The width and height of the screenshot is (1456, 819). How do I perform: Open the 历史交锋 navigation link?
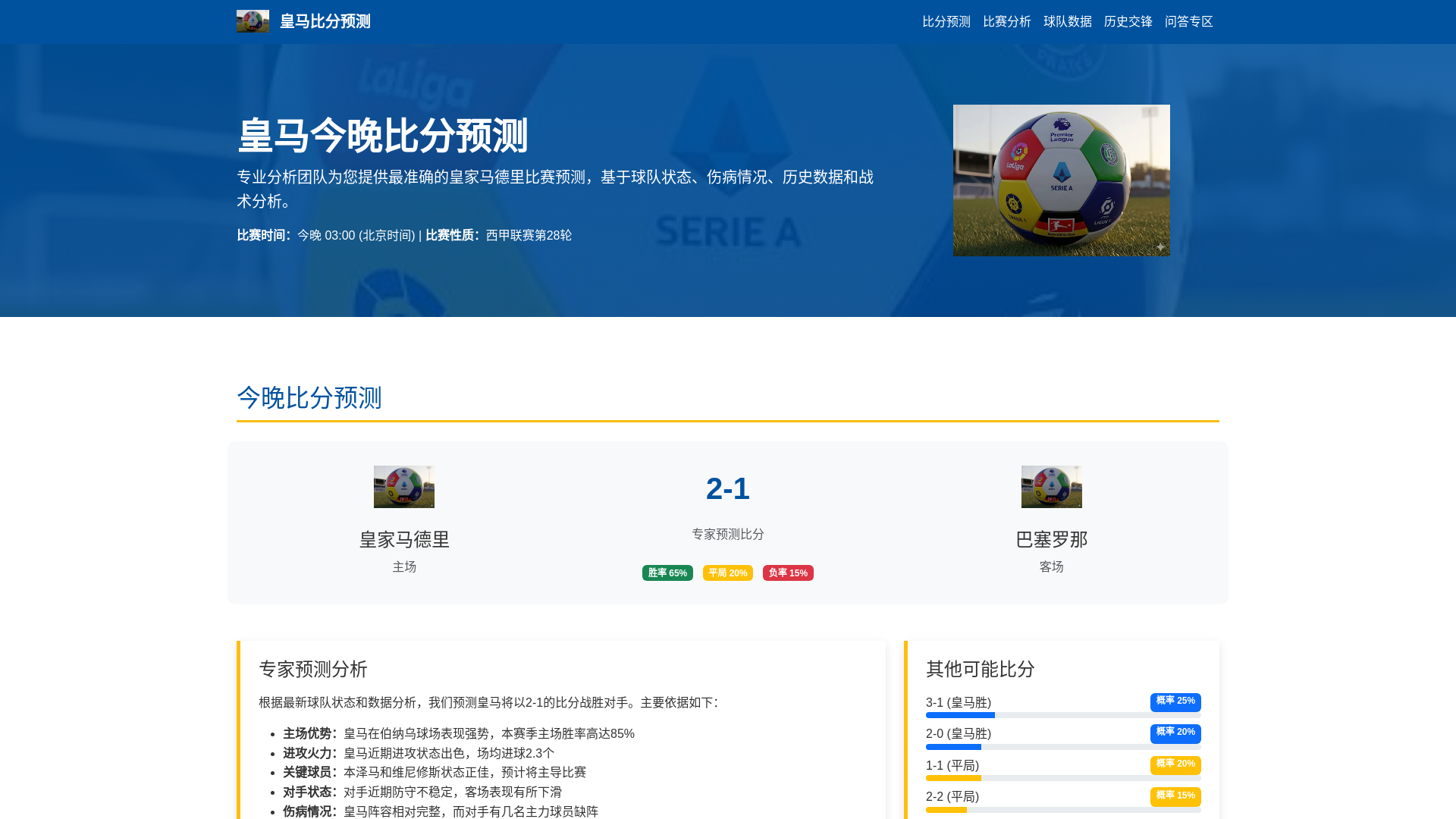tap(1128, 21)
